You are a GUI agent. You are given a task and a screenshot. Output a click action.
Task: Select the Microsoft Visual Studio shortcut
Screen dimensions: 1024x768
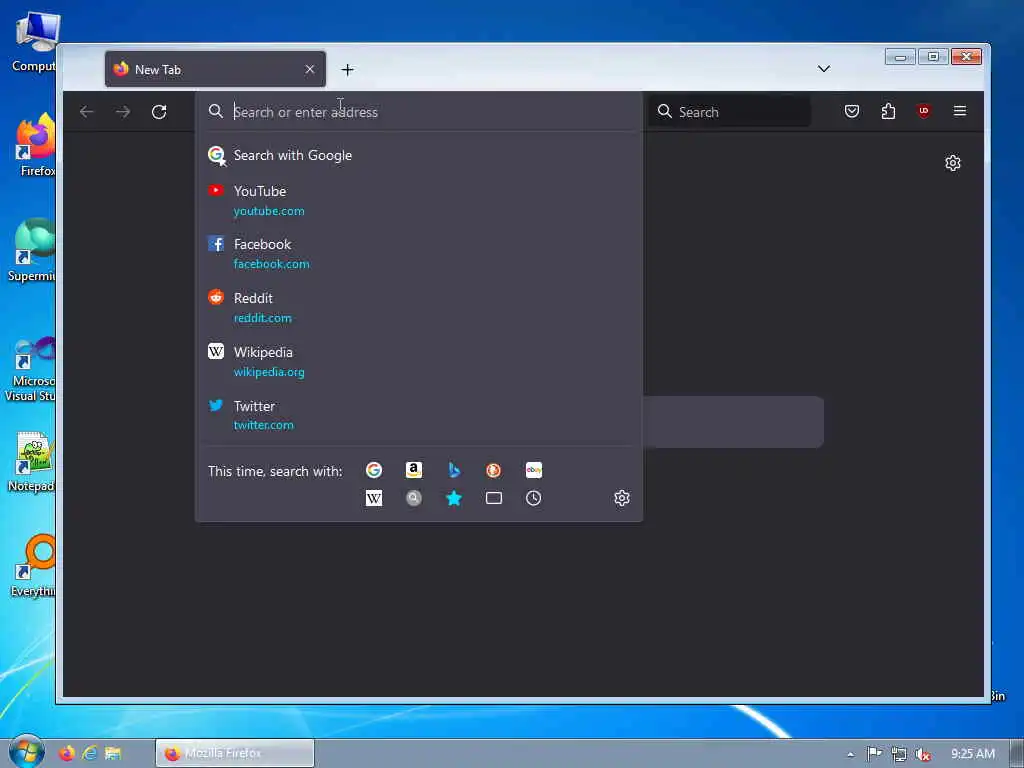[x=31, y=369]
